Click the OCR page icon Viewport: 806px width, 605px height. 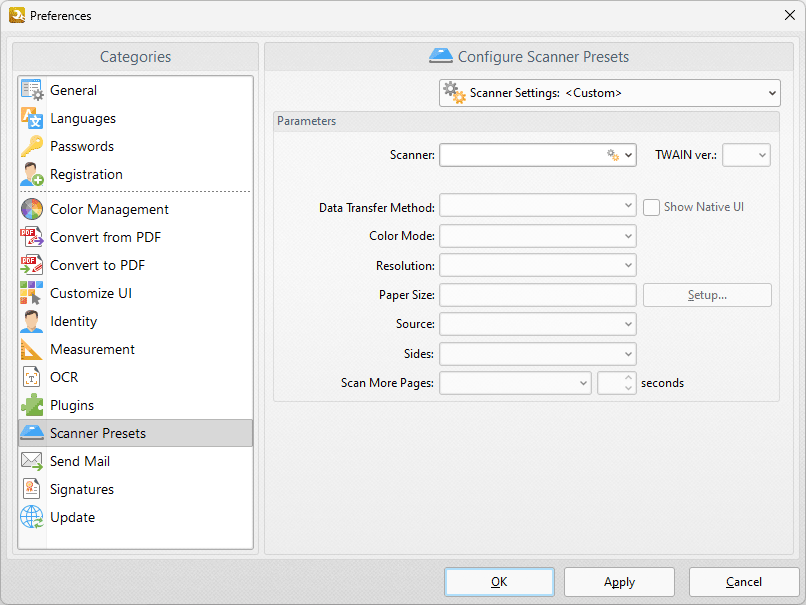click(32, 377)
